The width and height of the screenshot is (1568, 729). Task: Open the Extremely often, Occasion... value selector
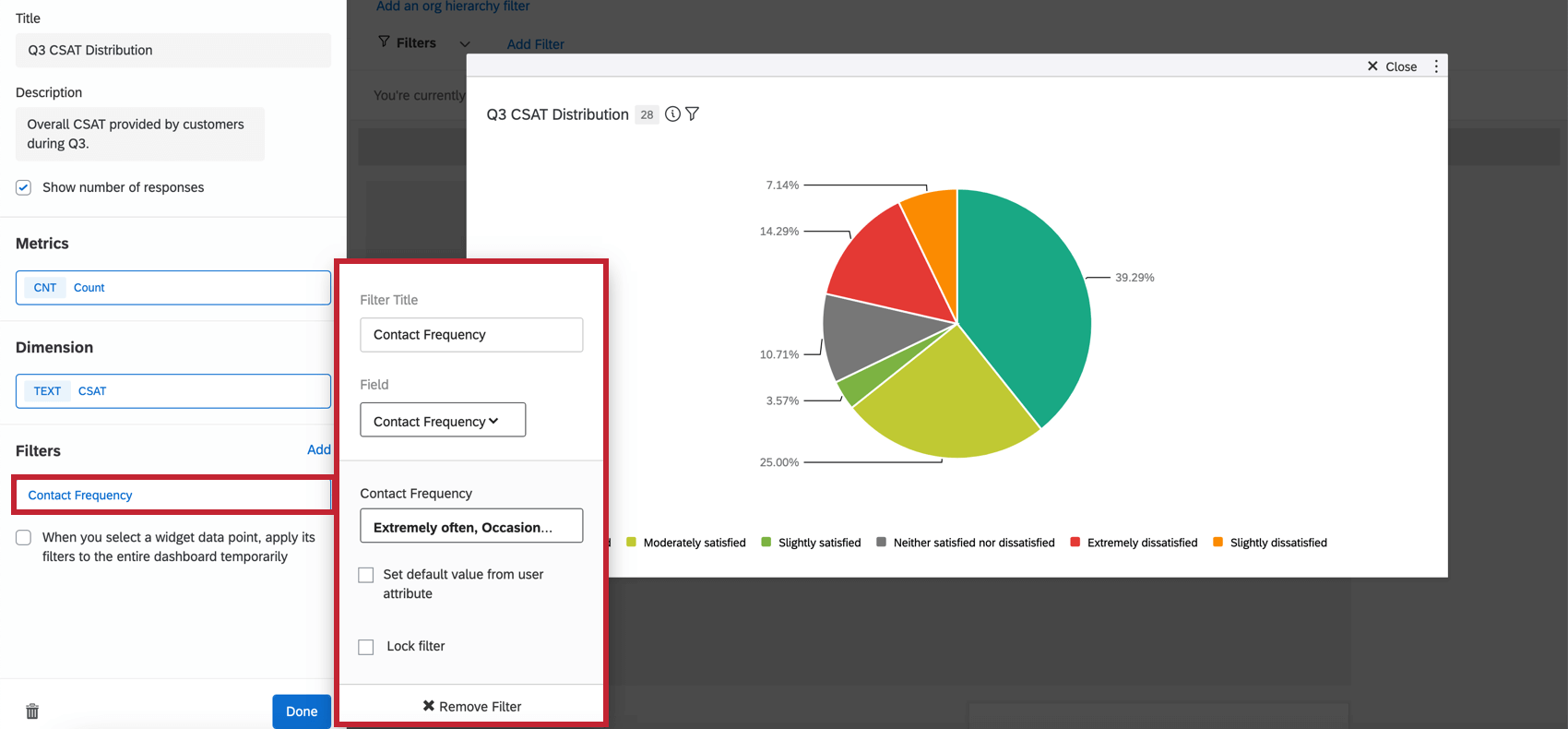pyautogui.click(x=471, y=526)
